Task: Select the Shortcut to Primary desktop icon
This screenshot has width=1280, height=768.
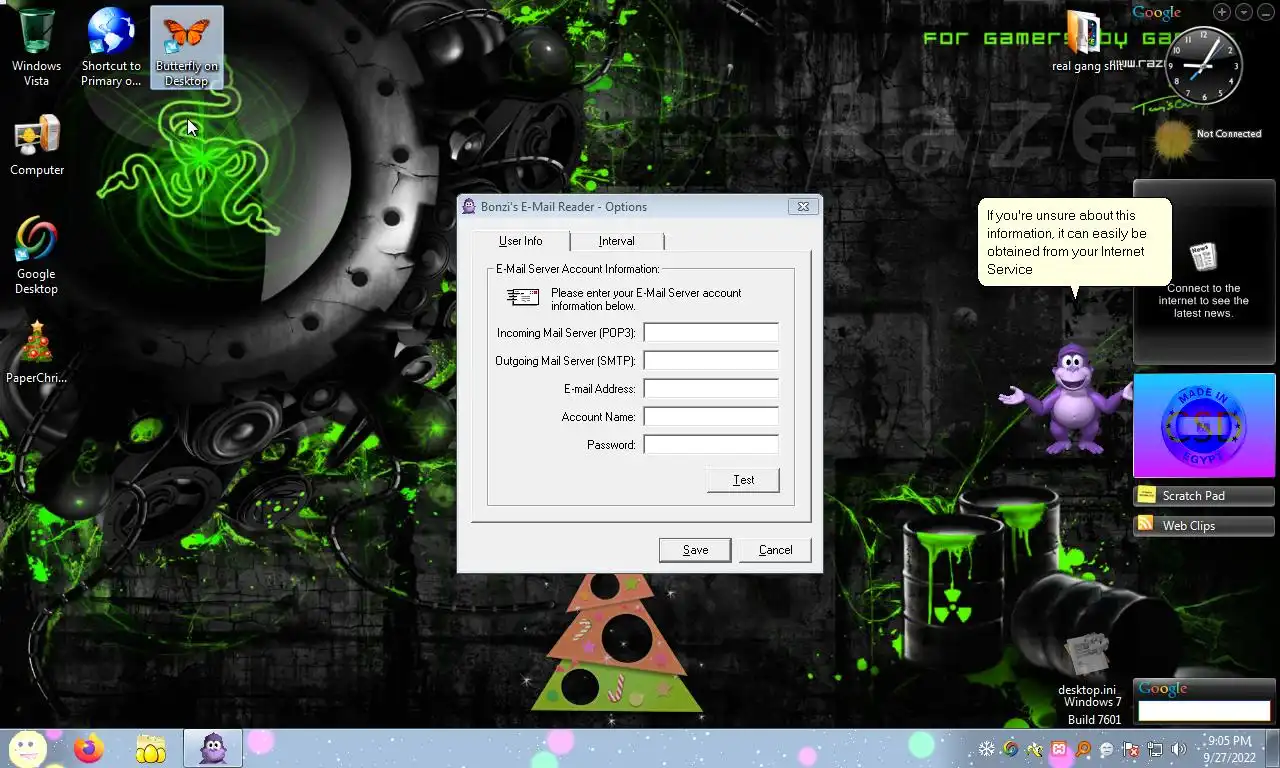Action: click(111, 47)
